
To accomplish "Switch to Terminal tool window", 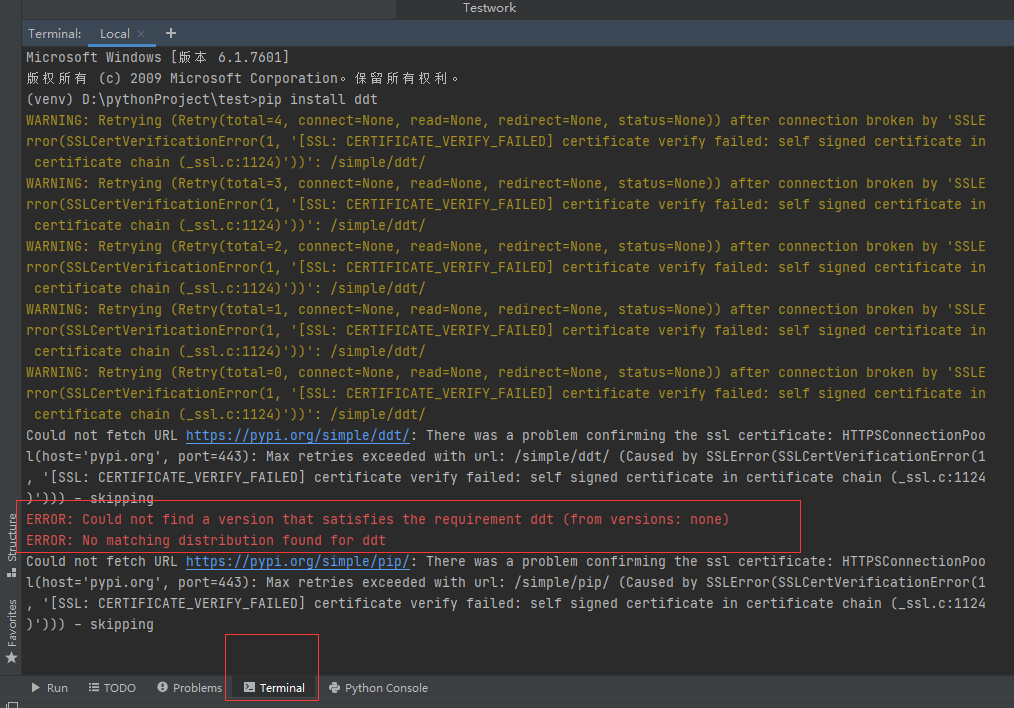I will tap(274, 688).
